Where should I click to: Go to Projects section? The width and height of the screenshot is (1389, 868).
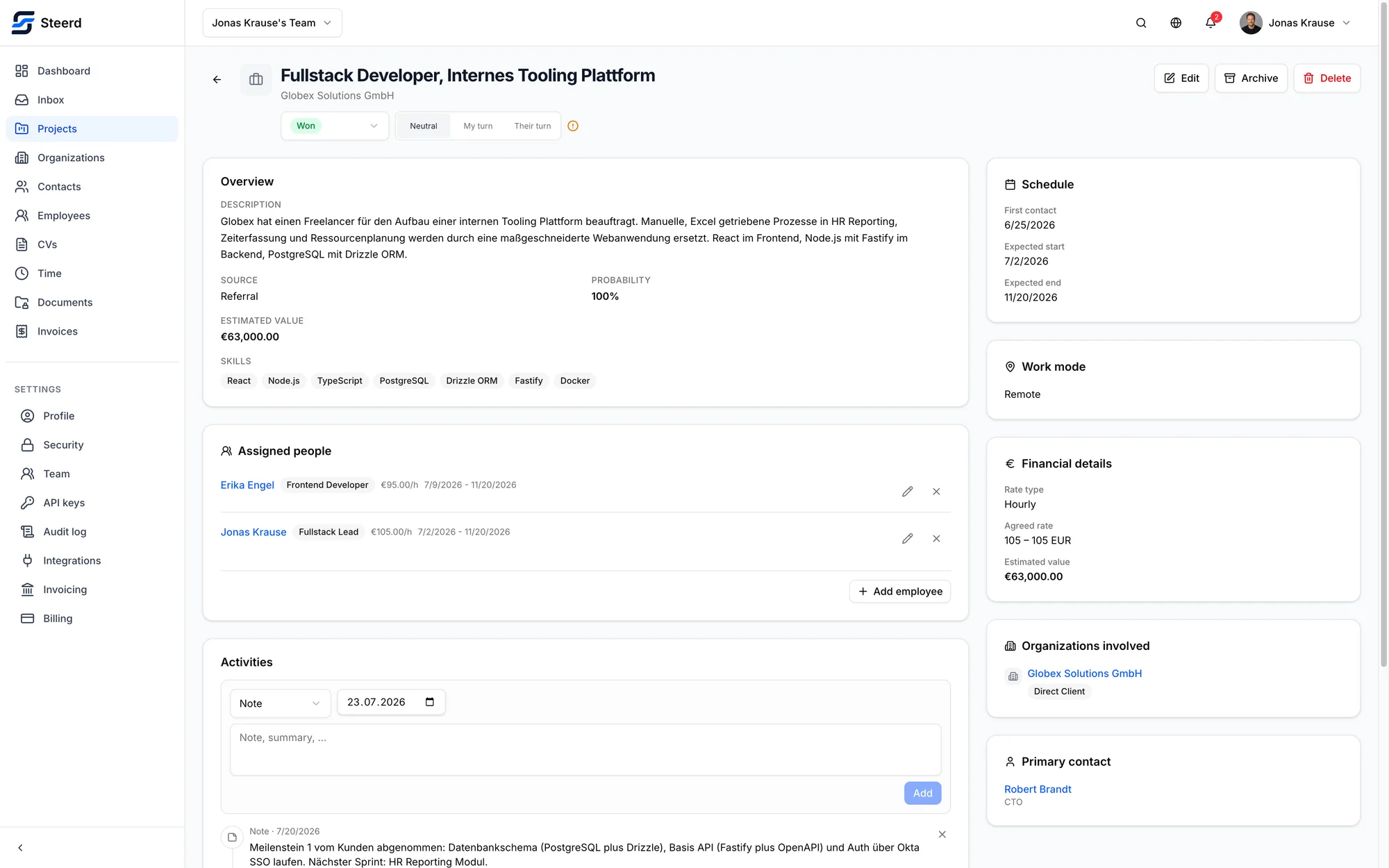point(92,129)
